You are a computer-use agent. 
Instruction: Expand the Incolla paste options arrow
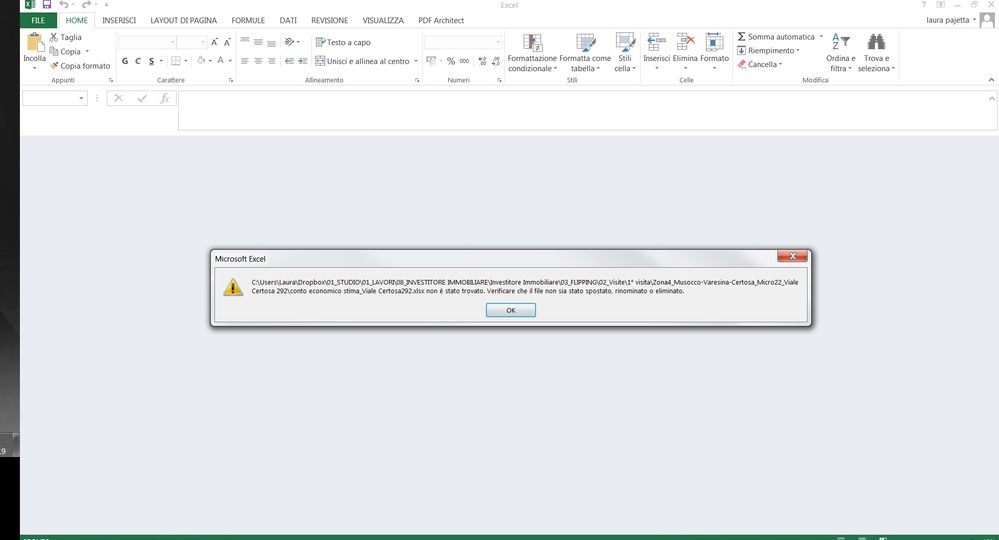34,67
